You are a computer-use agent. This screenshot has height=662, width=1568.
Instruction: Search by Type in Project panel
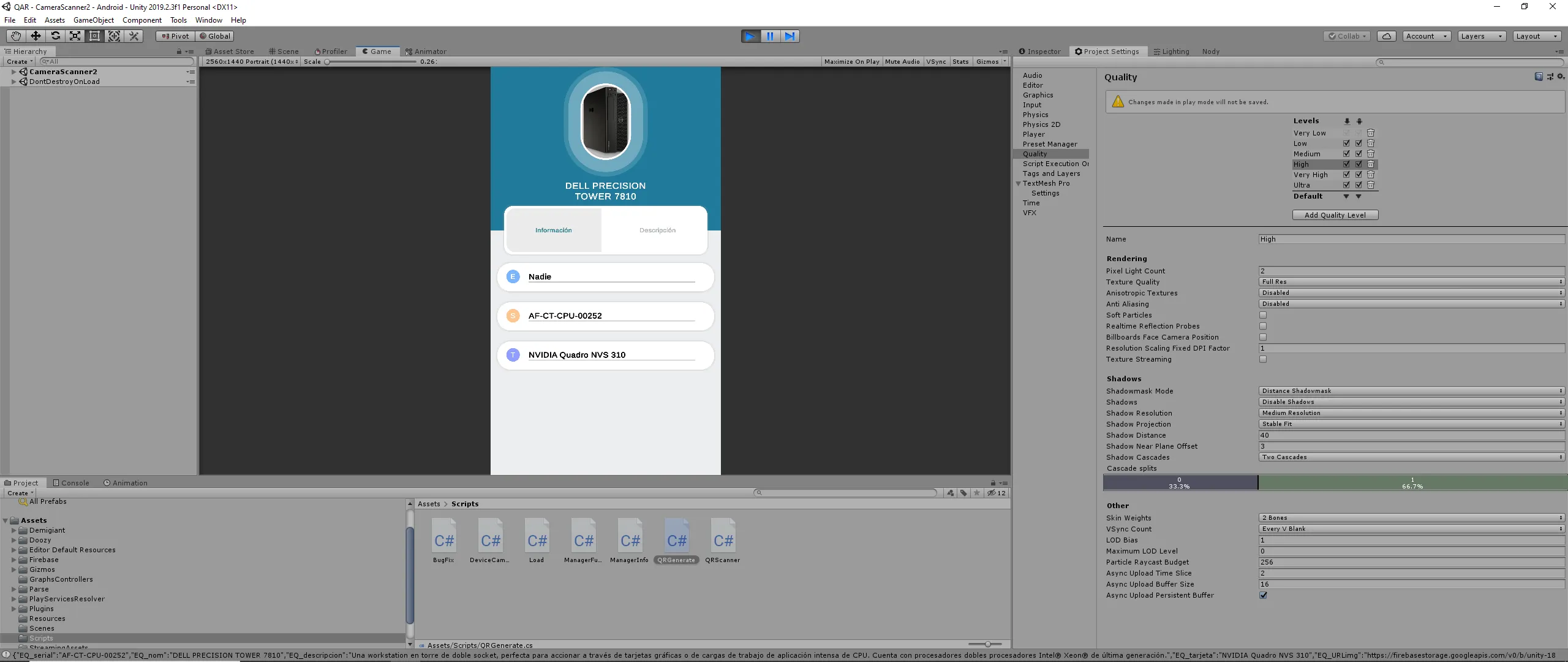coord(950,493)
